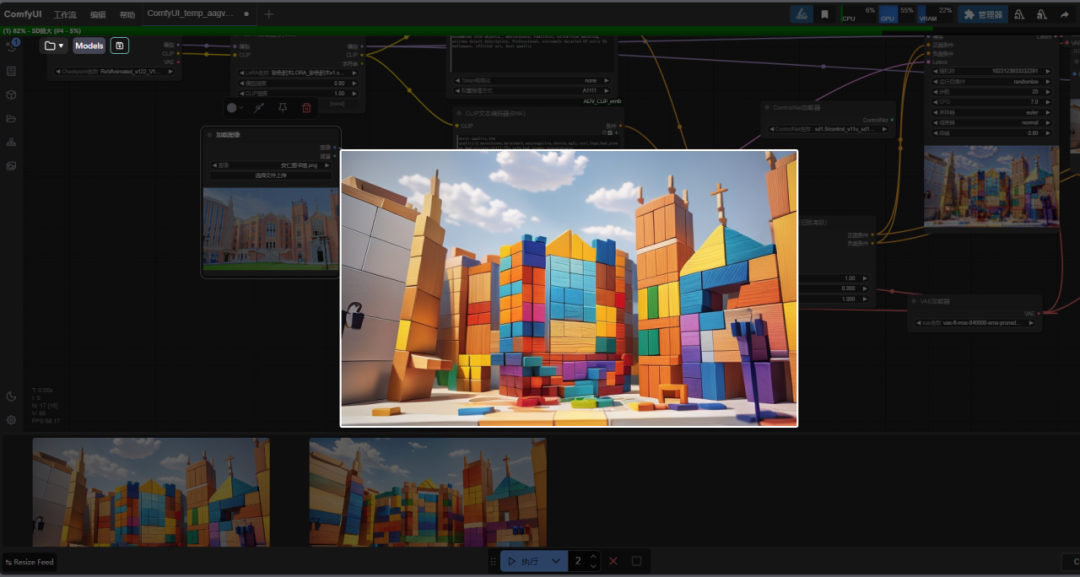This screenshot has height=577, width=1080.
Task: Open settings gear in left sidebar
Action: pos(11,420)
